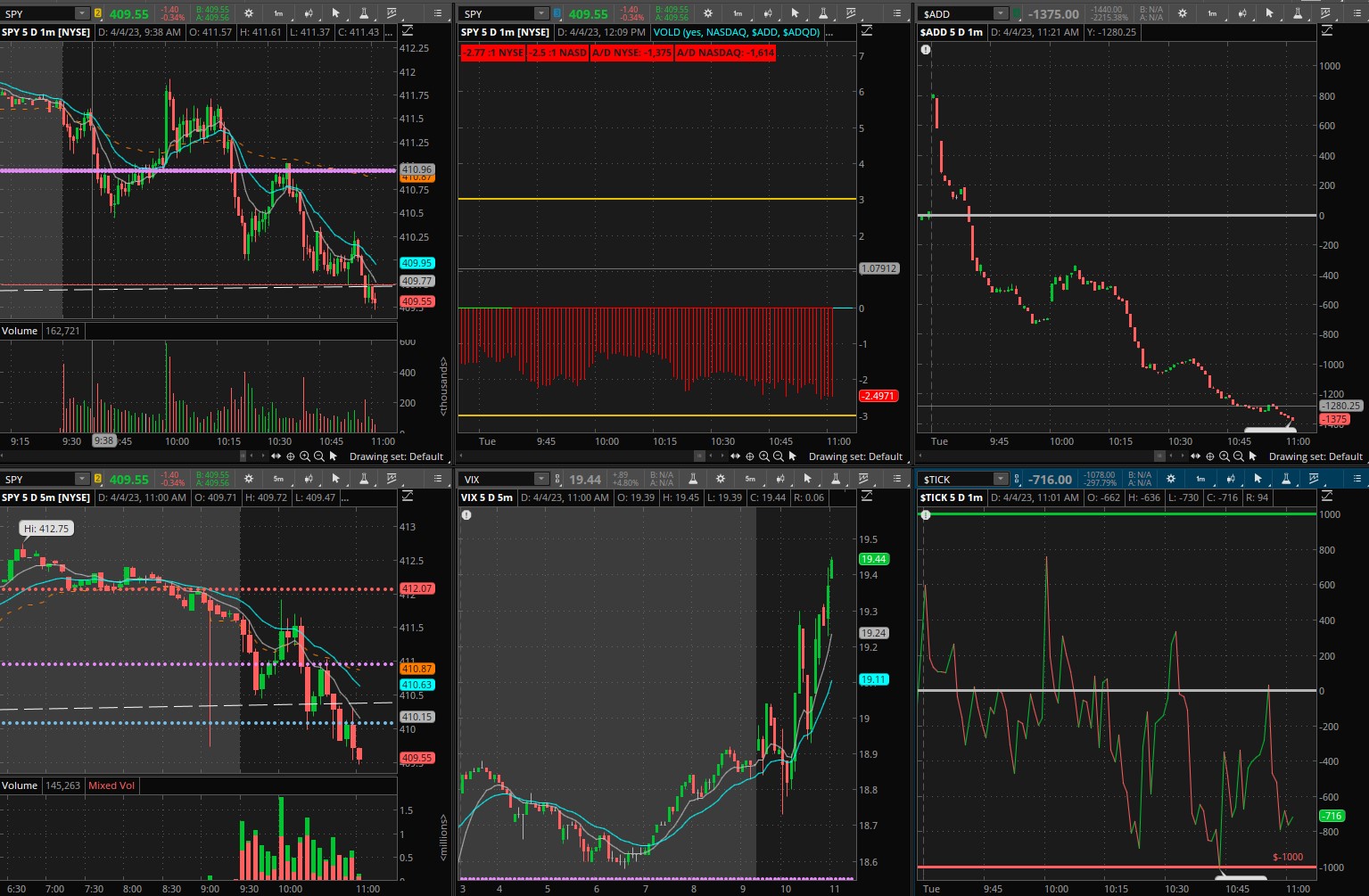Click the $TICK 5 D 1m chart title
Image resolution: width=1369 pixels, height=896 pixels.
(952, 497)
